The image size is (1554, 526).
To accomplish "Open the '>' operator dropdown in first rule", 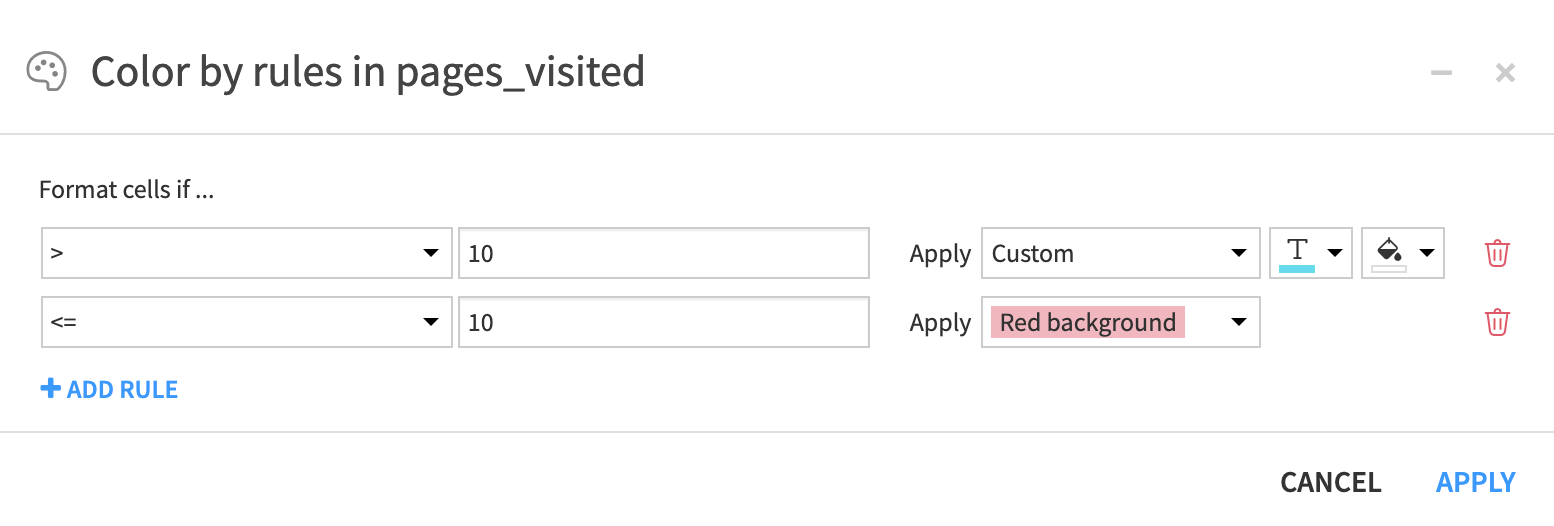I will pyautogui.click(x=246, y=254).
